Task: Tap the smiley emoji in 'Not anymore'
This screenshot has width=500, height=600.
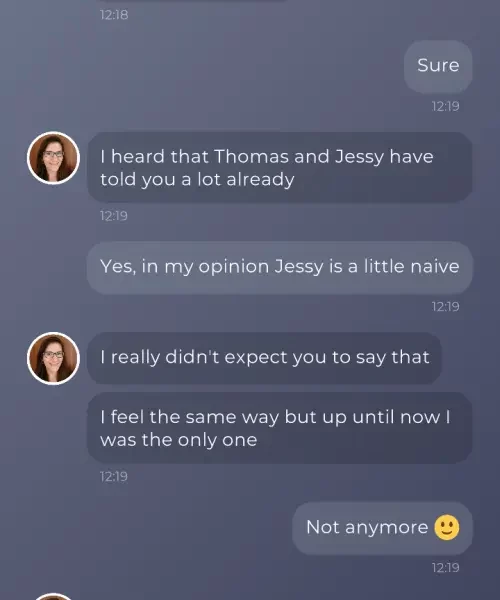Action: [x=447, y=528]
